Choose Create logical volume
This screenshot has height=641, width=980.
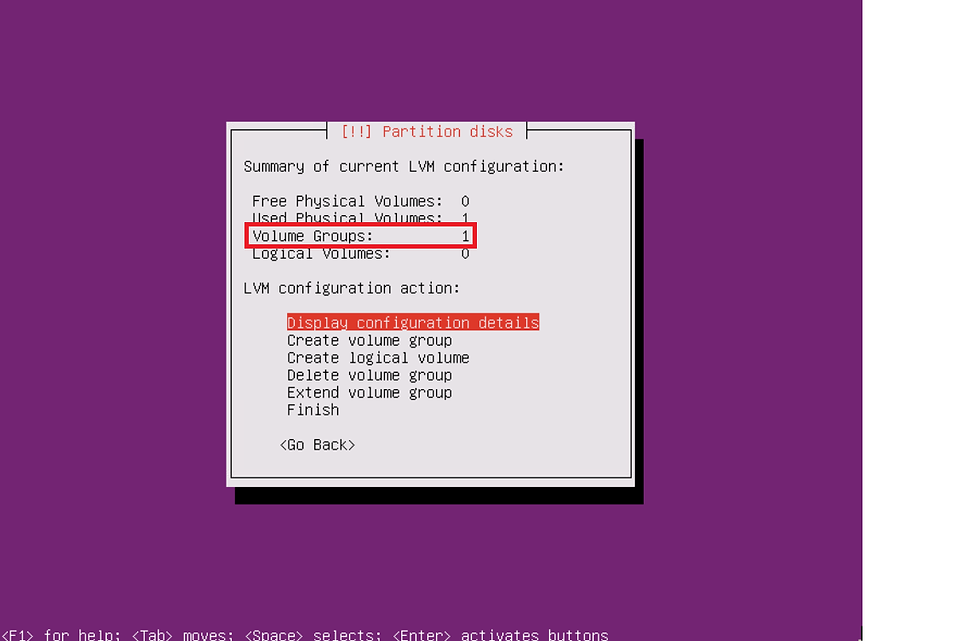(378, 358)
